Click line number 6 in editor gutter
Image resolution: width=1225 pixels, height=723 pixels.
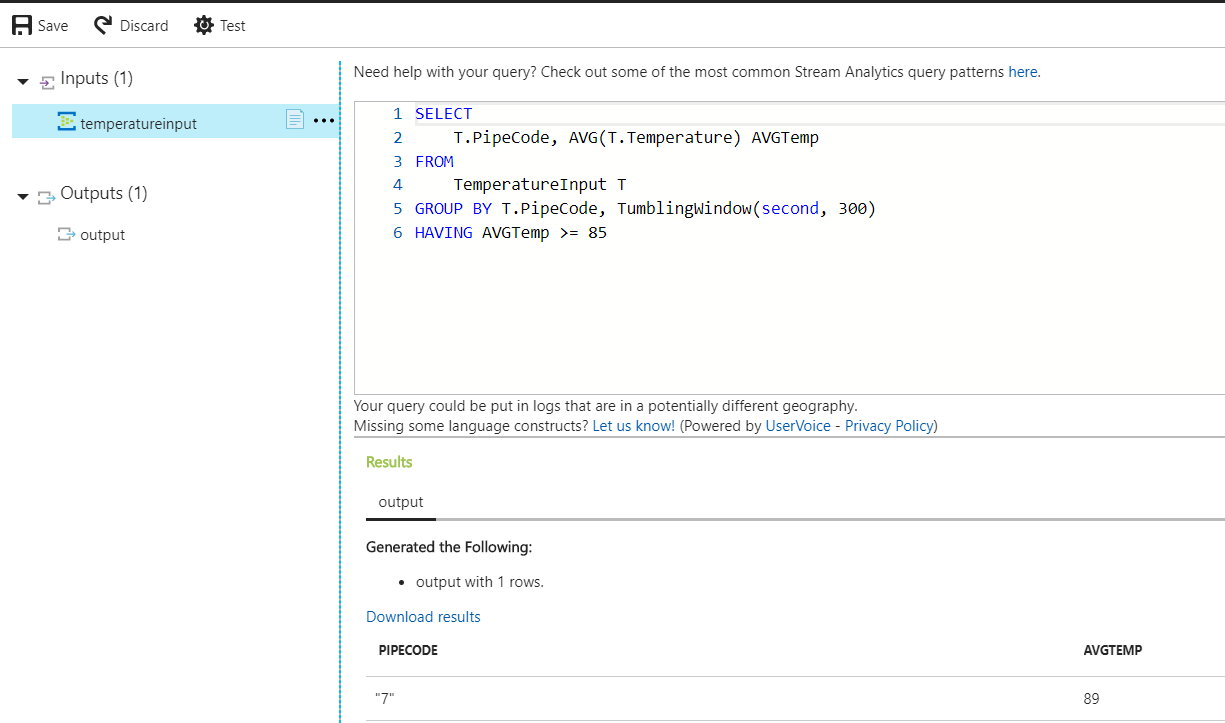[398, 233]
